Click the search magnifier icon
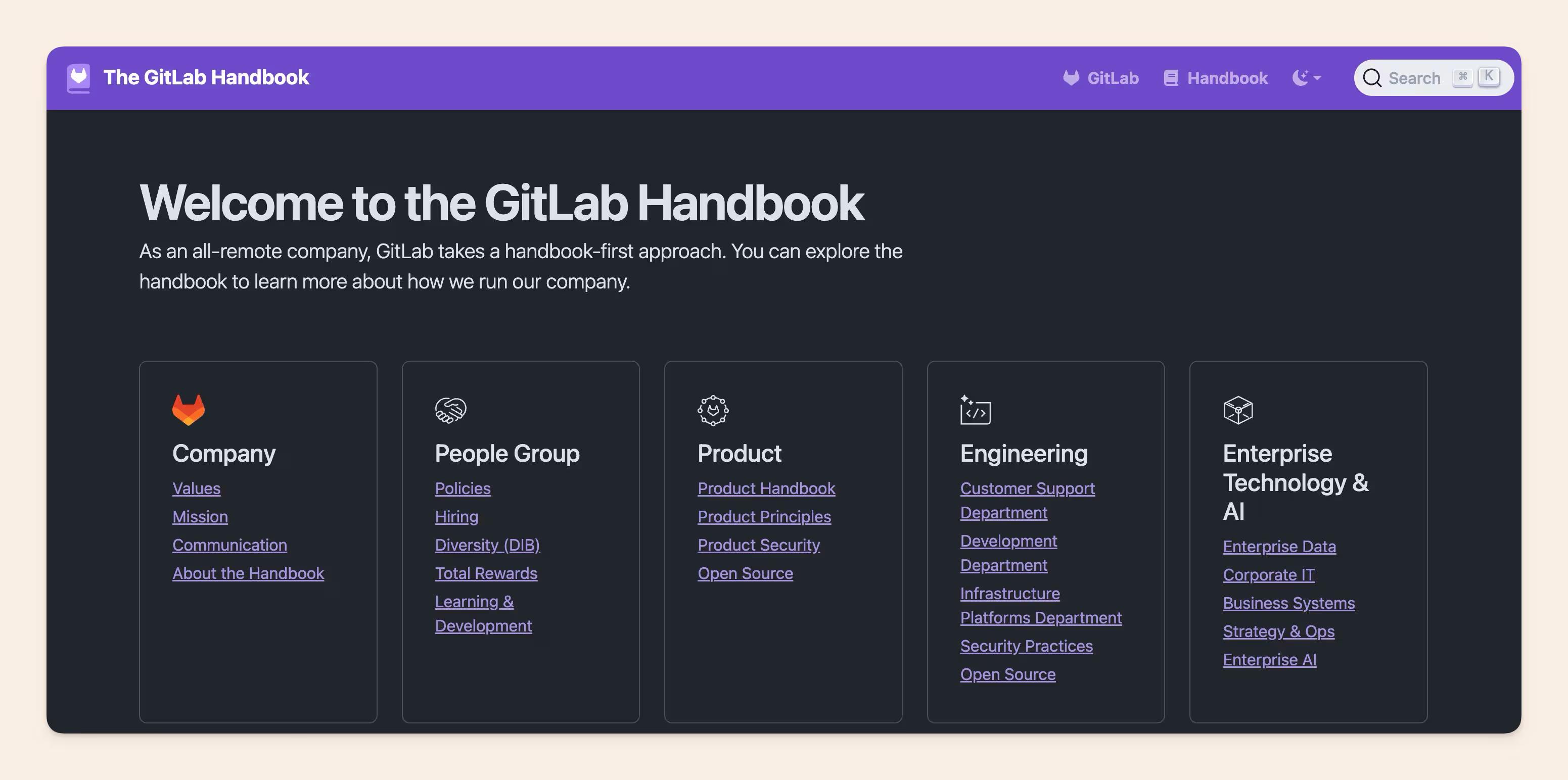Viewport: 1568px width, 780px height. click(1371, 78)
